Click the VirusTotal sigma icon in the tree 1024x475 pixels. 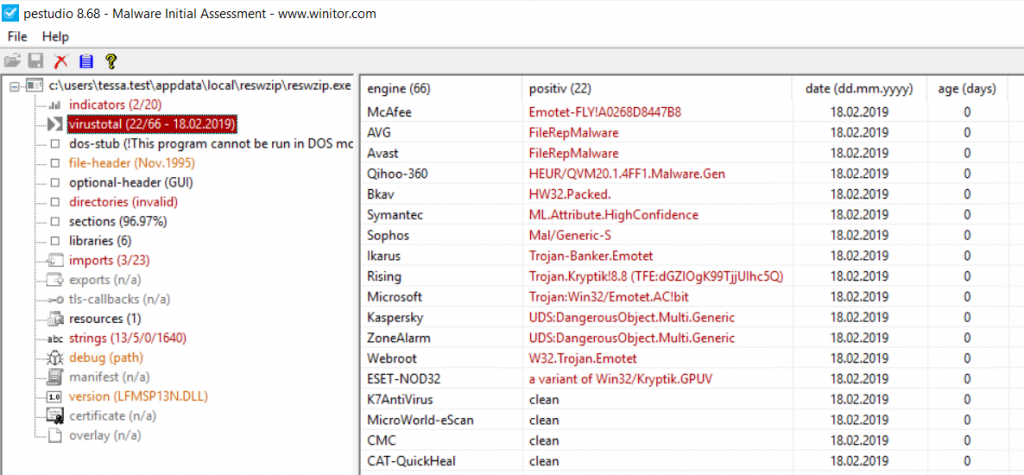click(56, 124)
